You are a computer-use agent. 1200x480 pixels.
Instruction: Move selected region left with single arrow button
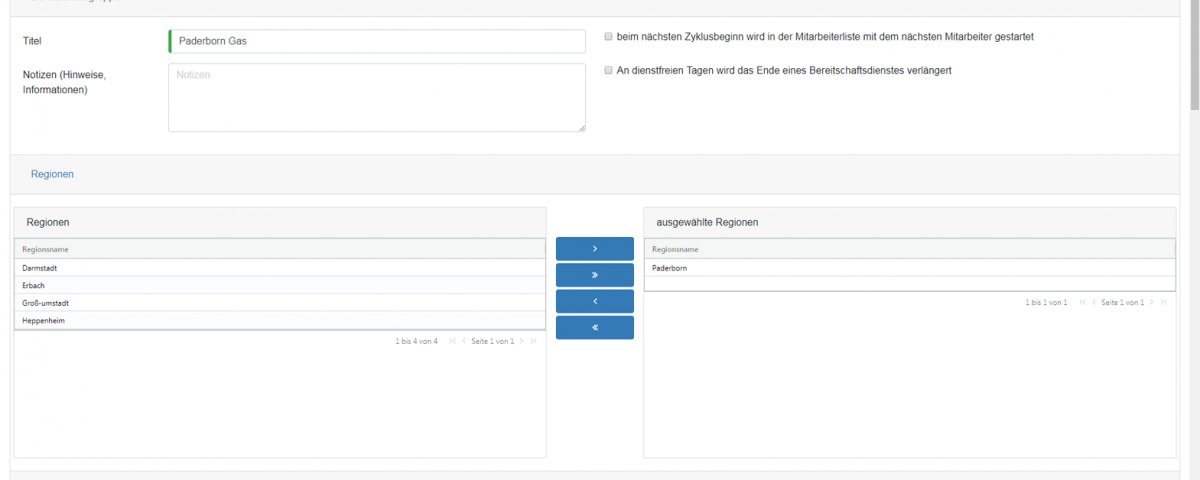point(595,301)
